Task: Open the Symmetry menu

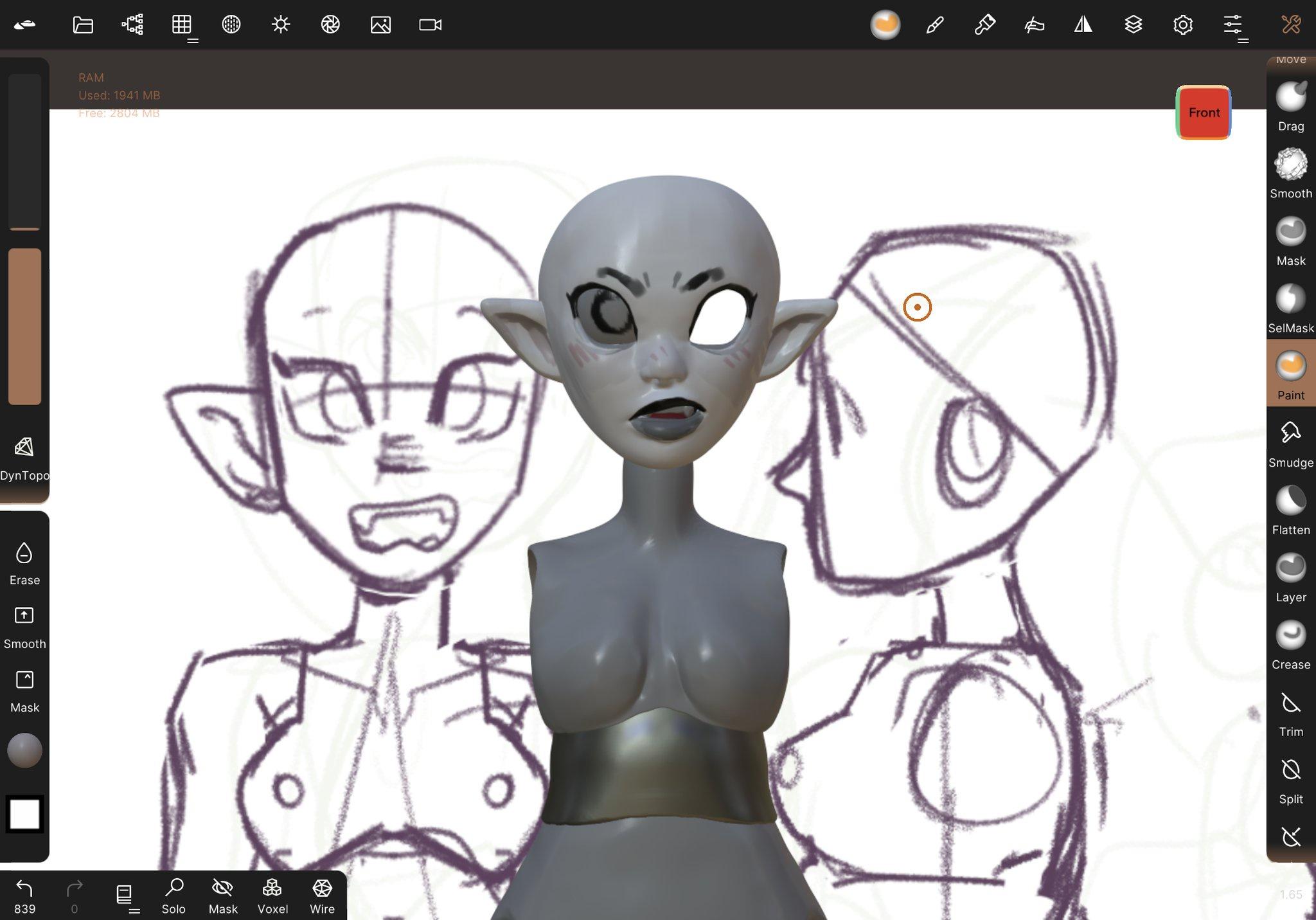Action: [x=1083, y=24]
